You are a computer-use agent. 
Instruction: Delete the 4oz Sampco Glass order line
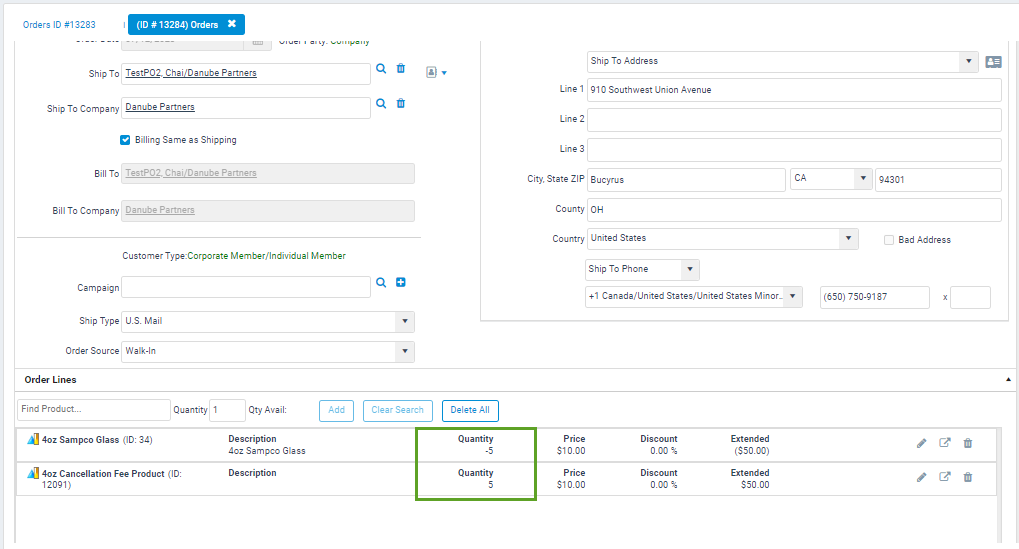click(968, 443)
